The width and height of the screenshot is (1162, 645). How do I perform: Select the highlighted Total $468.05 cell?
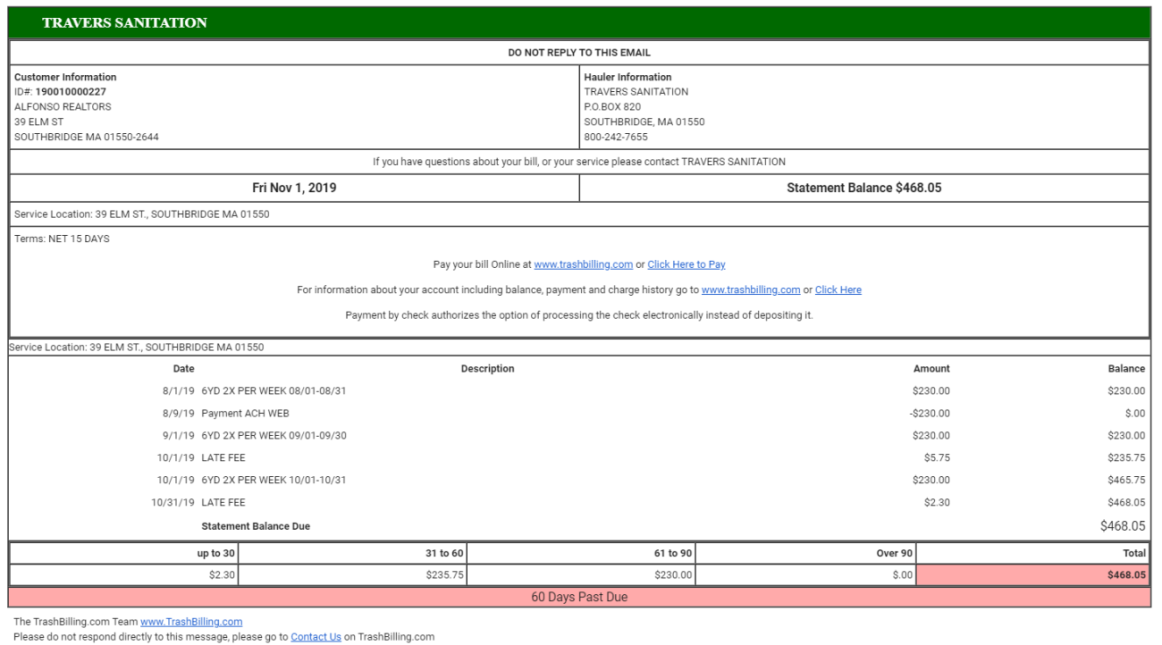pyautogui.click(x=1032, y=575)
